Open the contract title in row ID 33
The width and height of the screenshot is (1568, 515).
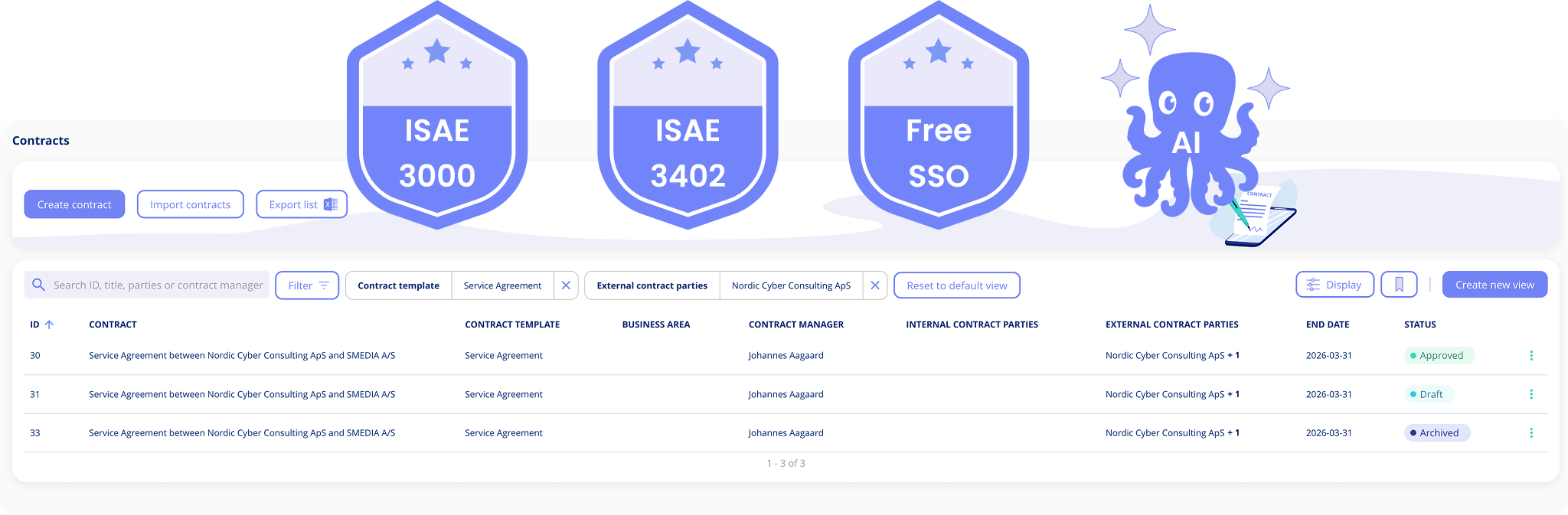pyautogui.click(x=242, y=432)
